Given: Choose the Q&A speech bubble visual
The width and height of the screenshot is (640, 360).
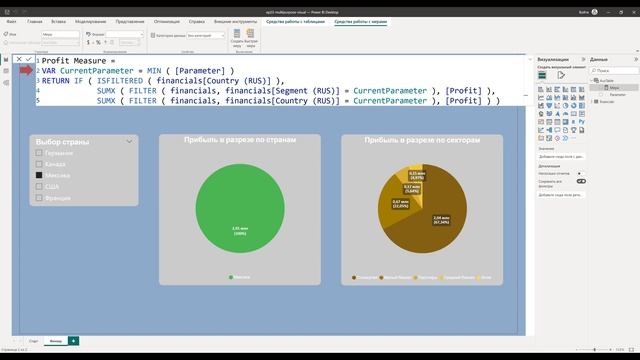Looking at the screenshot, I should [557, 130].
